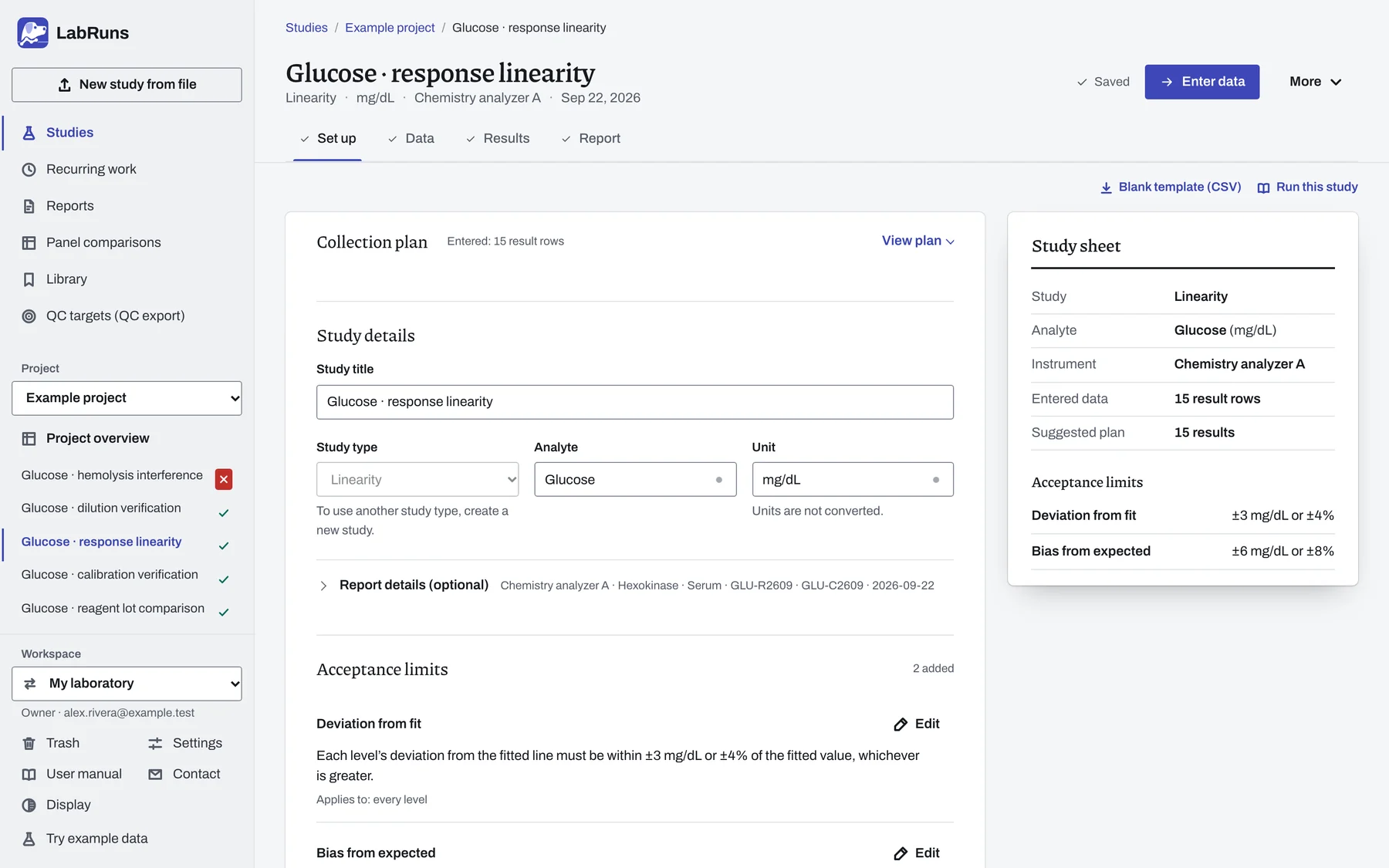Click the Run this study book icon

(x=1263, y=187)
